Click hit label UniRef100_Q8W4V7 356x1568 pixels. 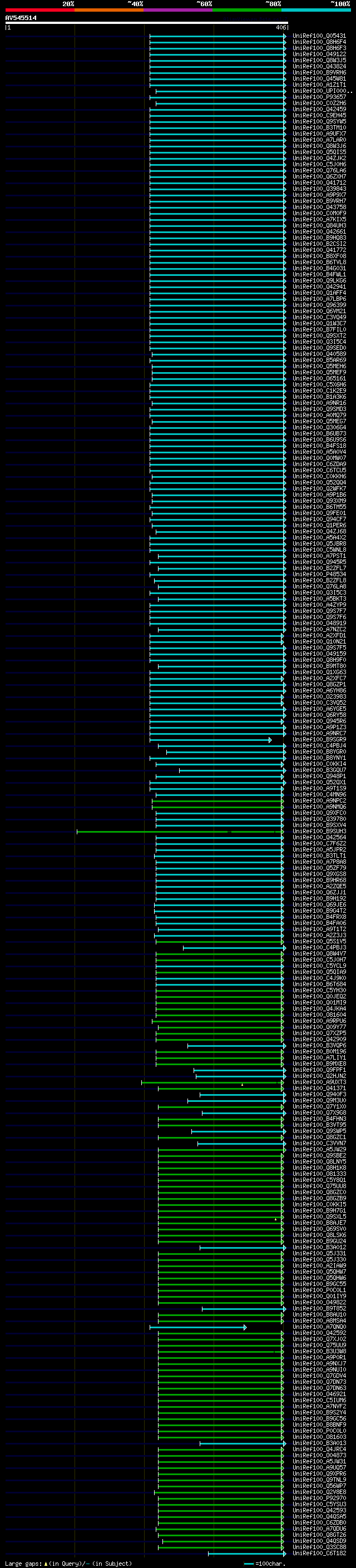click(319, 954)
